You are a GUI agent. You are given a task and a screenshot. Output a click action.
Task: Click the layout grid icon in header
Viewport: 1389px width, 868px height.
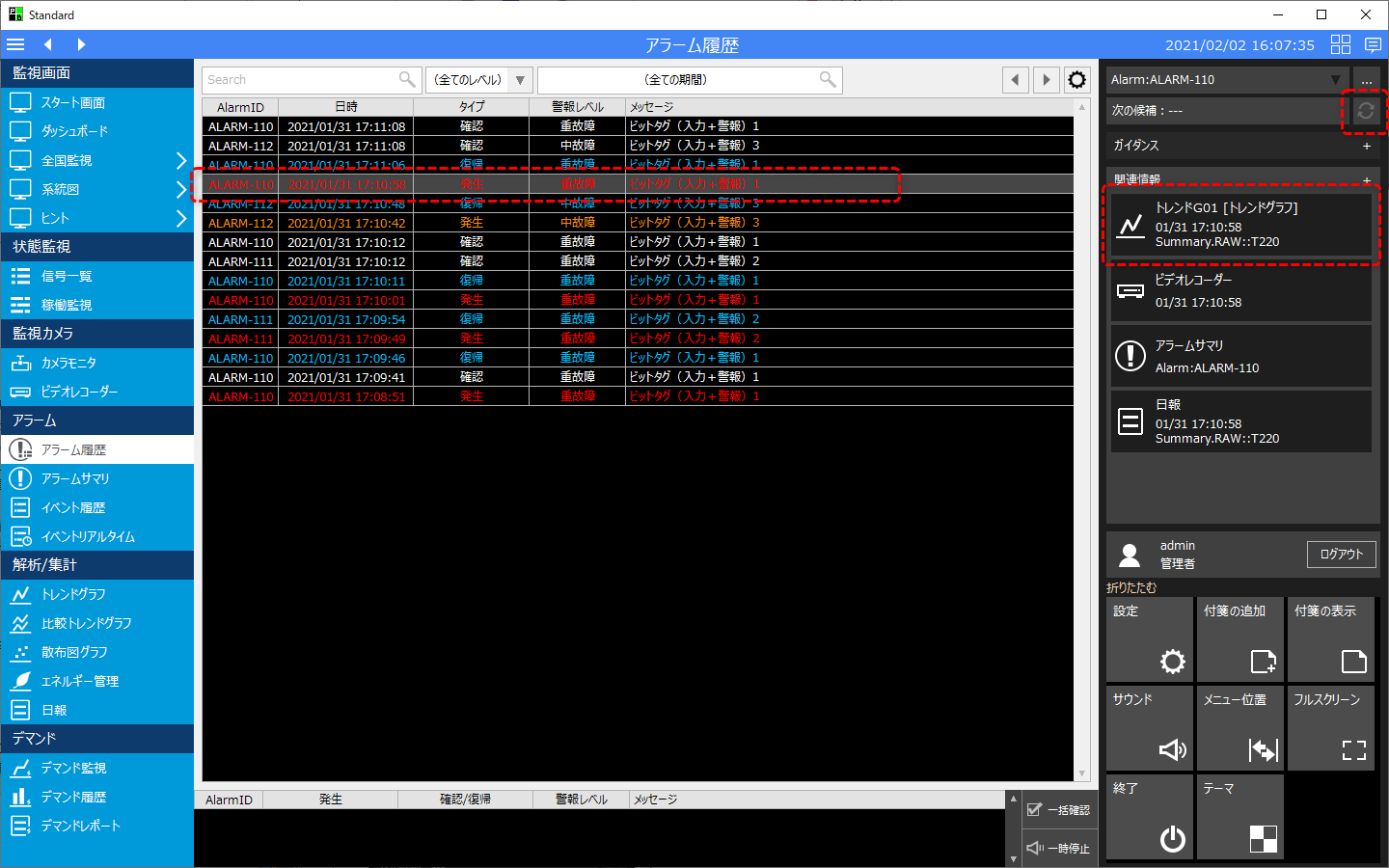click(1340, 44)
